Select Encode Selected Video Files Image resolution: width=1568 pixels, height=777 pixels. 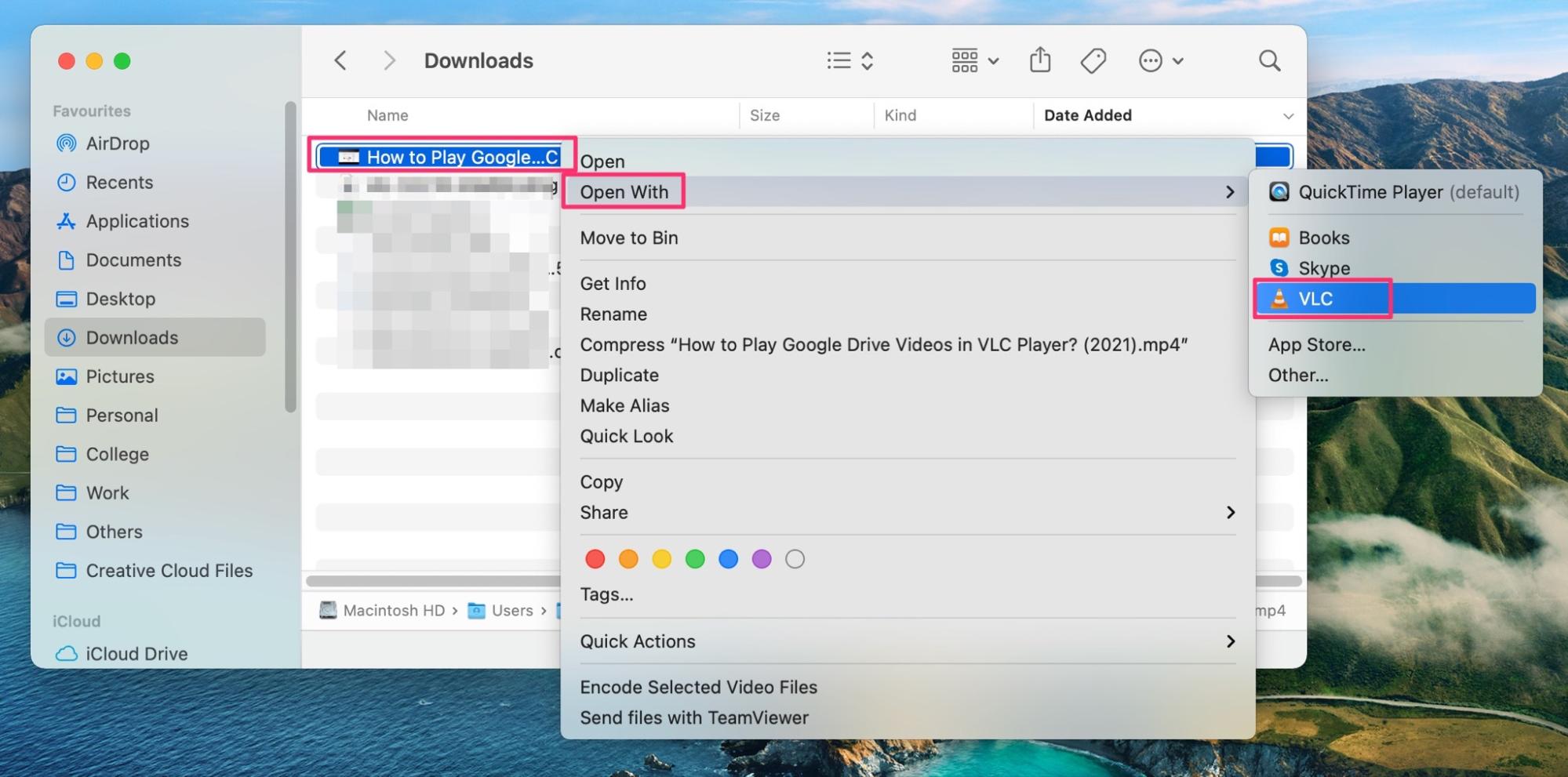pyautogui.click(x=908, y=687)
